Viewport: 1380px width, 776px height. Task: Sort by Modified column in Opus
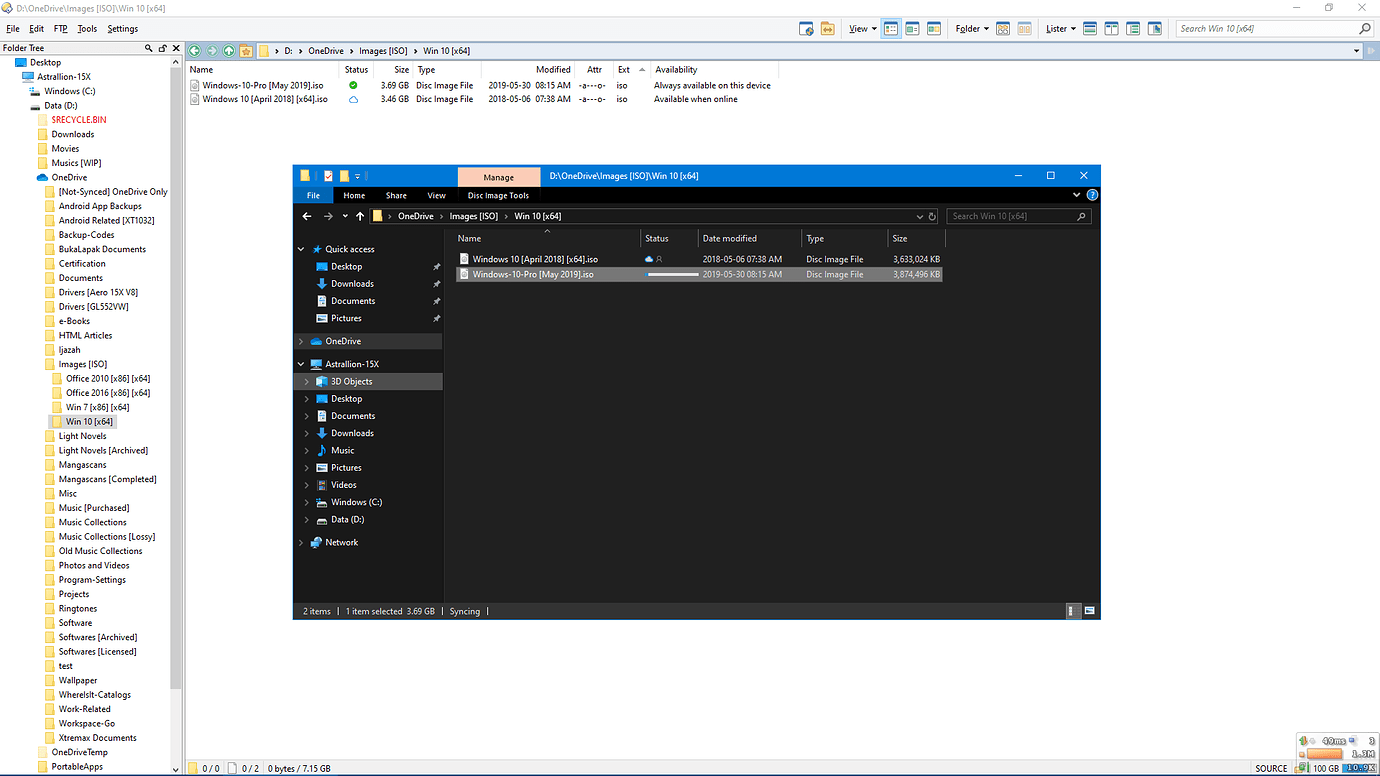(553, 70)
